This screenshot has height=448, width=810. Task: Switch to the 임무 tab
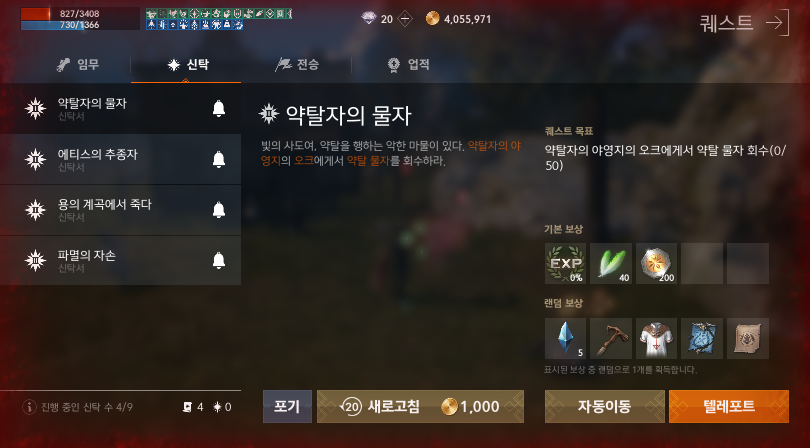[78, 65]
